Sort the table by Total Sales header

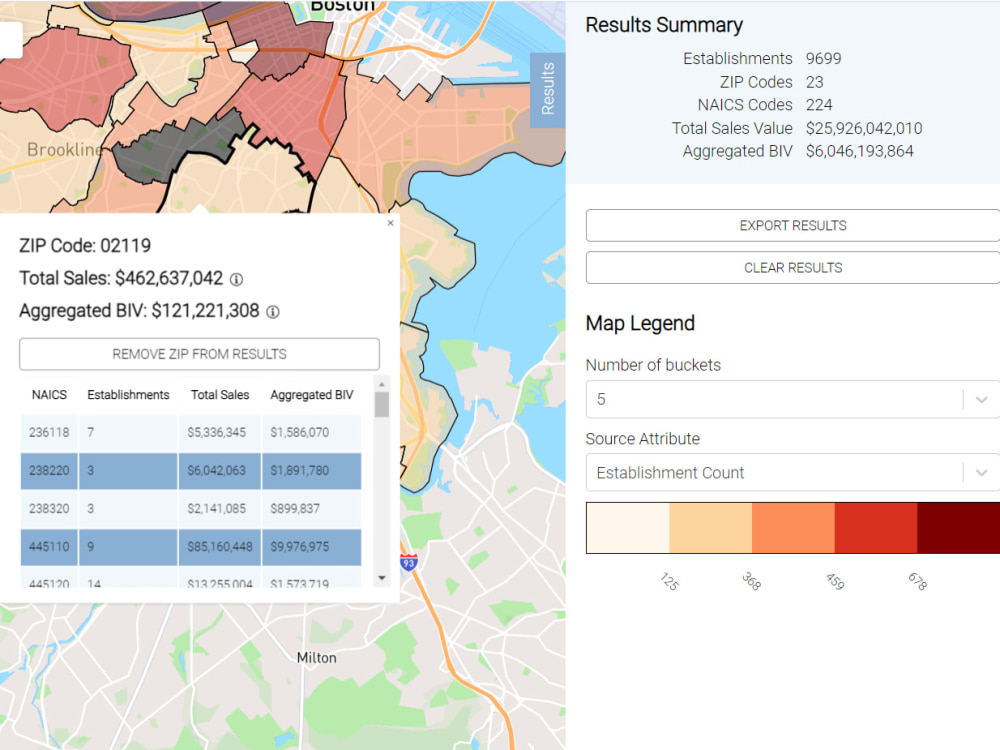[220, 395]
